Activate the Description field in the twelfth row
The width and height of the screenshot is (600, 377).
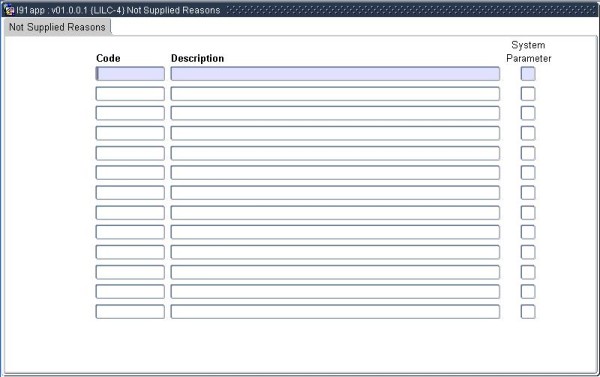[335, 291]
